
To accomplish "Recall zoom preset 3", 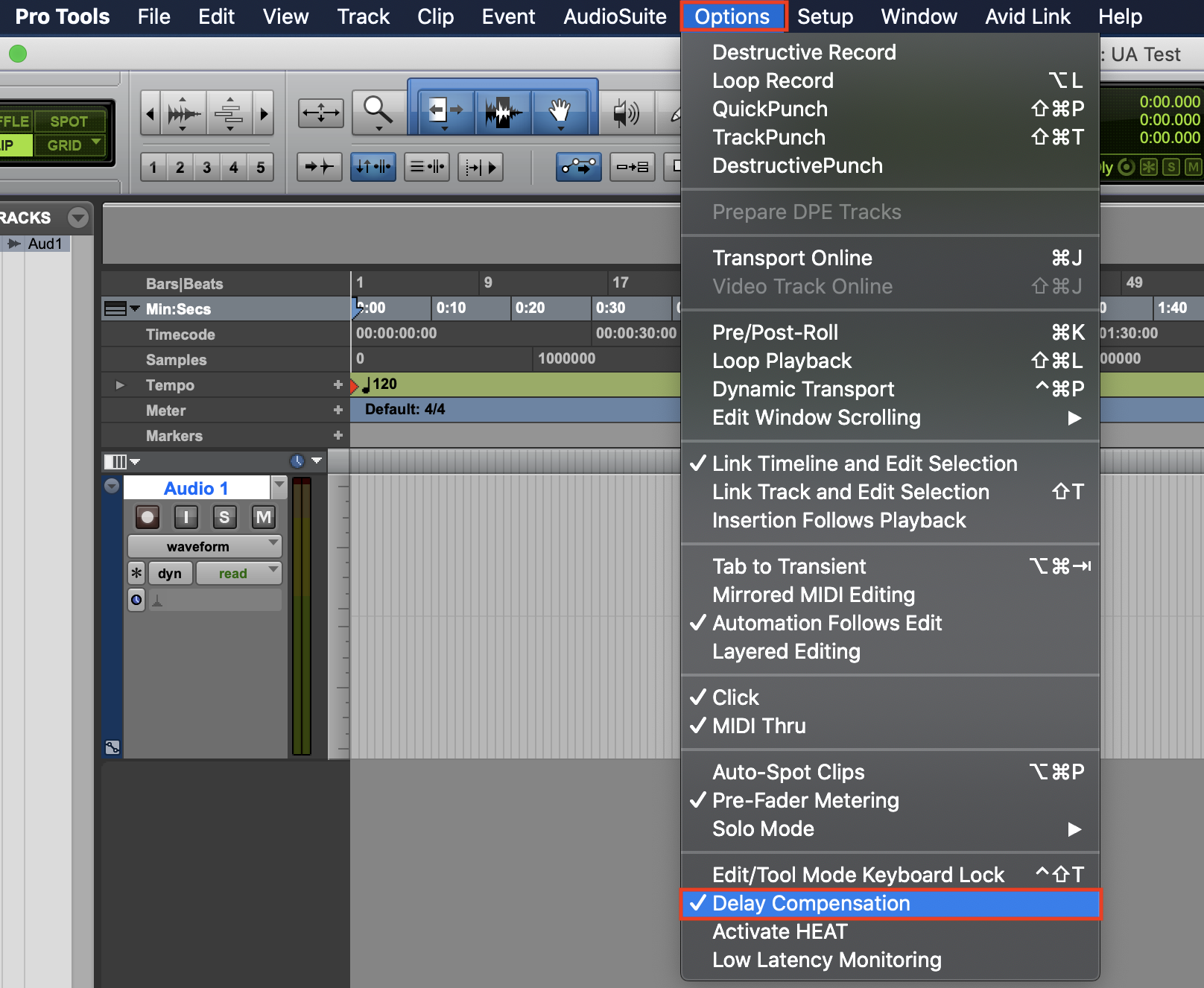I will 207,168.
